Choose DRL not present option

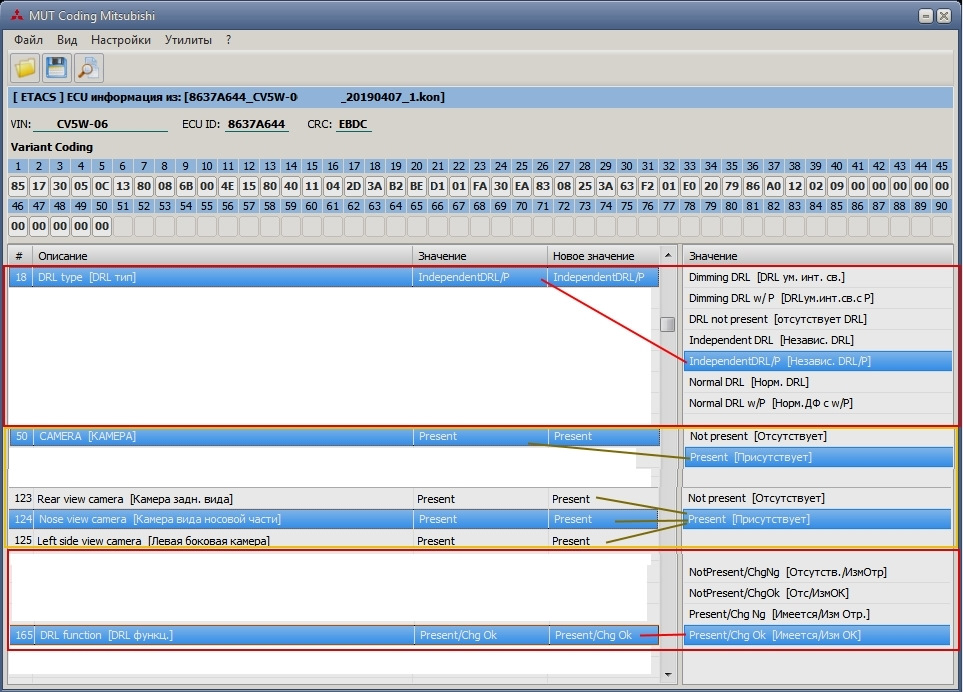pos(818,319)
